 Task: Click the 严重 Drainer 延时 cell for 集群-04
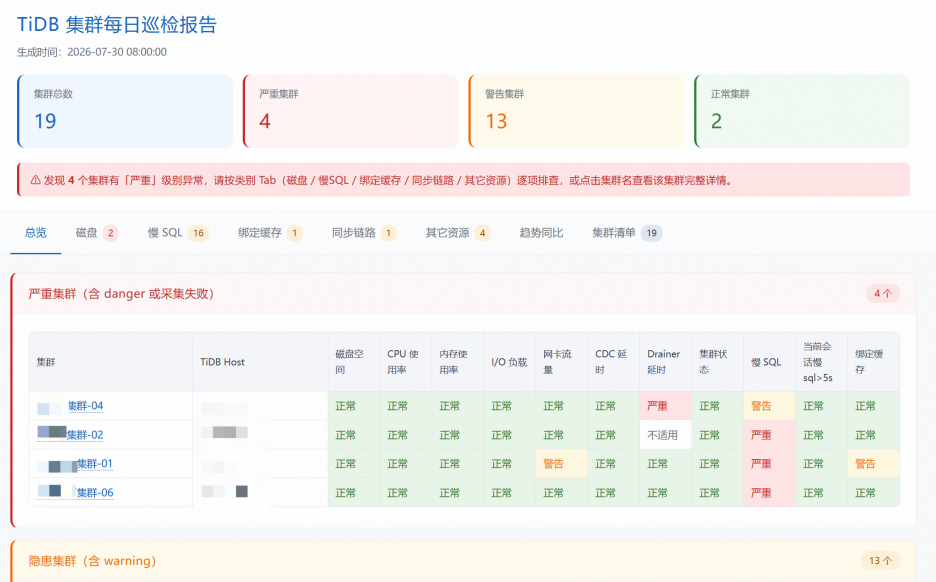(666, 406)
